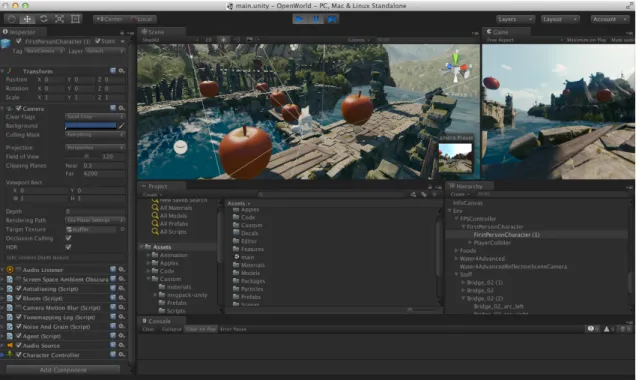639x380 pixels.
Task: Click the Account button
Action: tap(608, 19)
